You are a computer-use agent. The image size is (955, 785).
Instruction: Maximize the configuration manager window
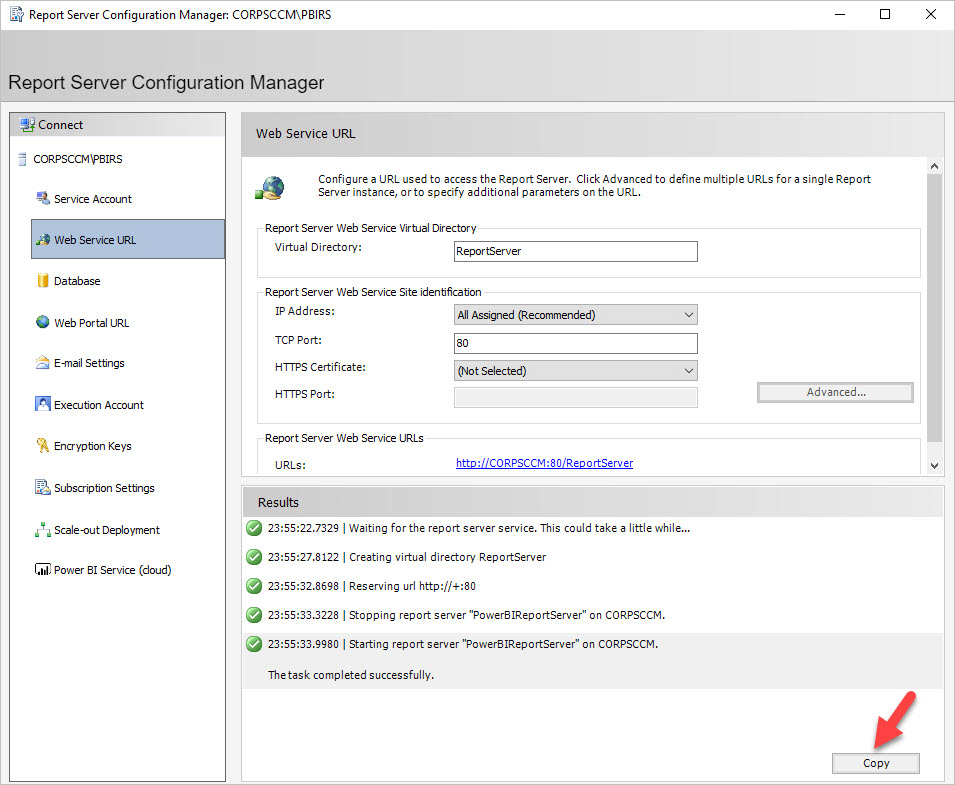885,14
